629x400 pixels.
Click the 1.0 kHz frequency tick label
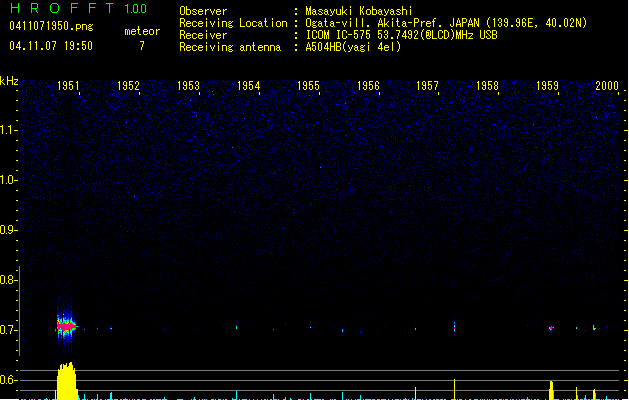pos(8,180)
